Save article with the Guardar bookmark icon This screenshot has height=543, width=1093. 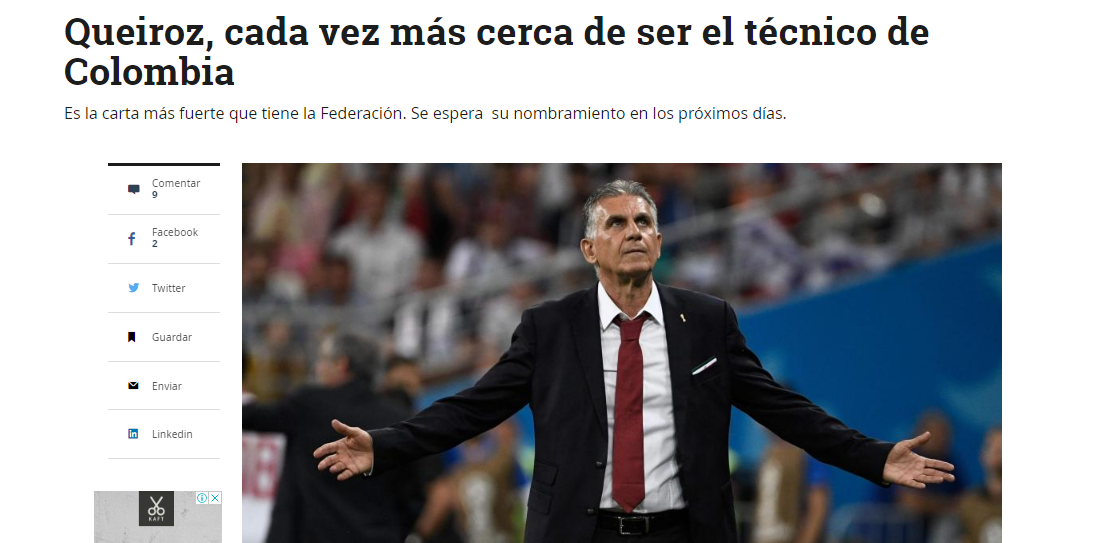(x=132, y=337)
